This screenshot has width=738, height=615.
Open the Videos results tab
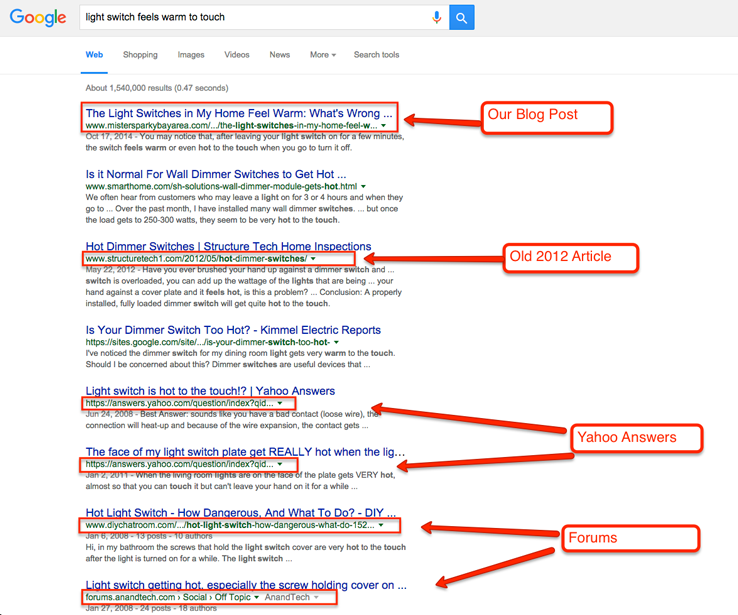pos(237,55)
